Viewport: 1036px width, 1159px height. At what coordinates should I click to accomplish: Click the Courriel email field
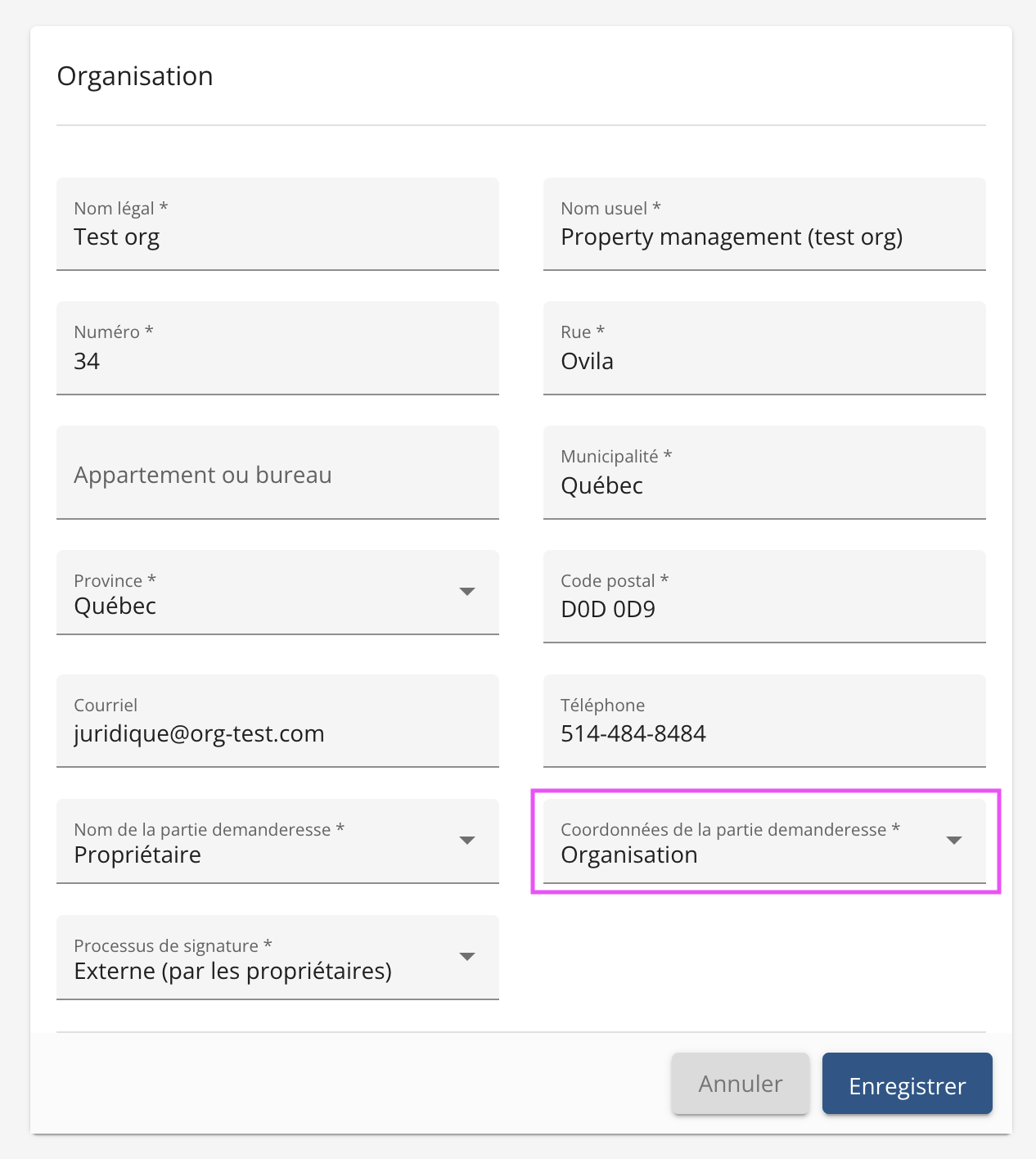[277, 733]
